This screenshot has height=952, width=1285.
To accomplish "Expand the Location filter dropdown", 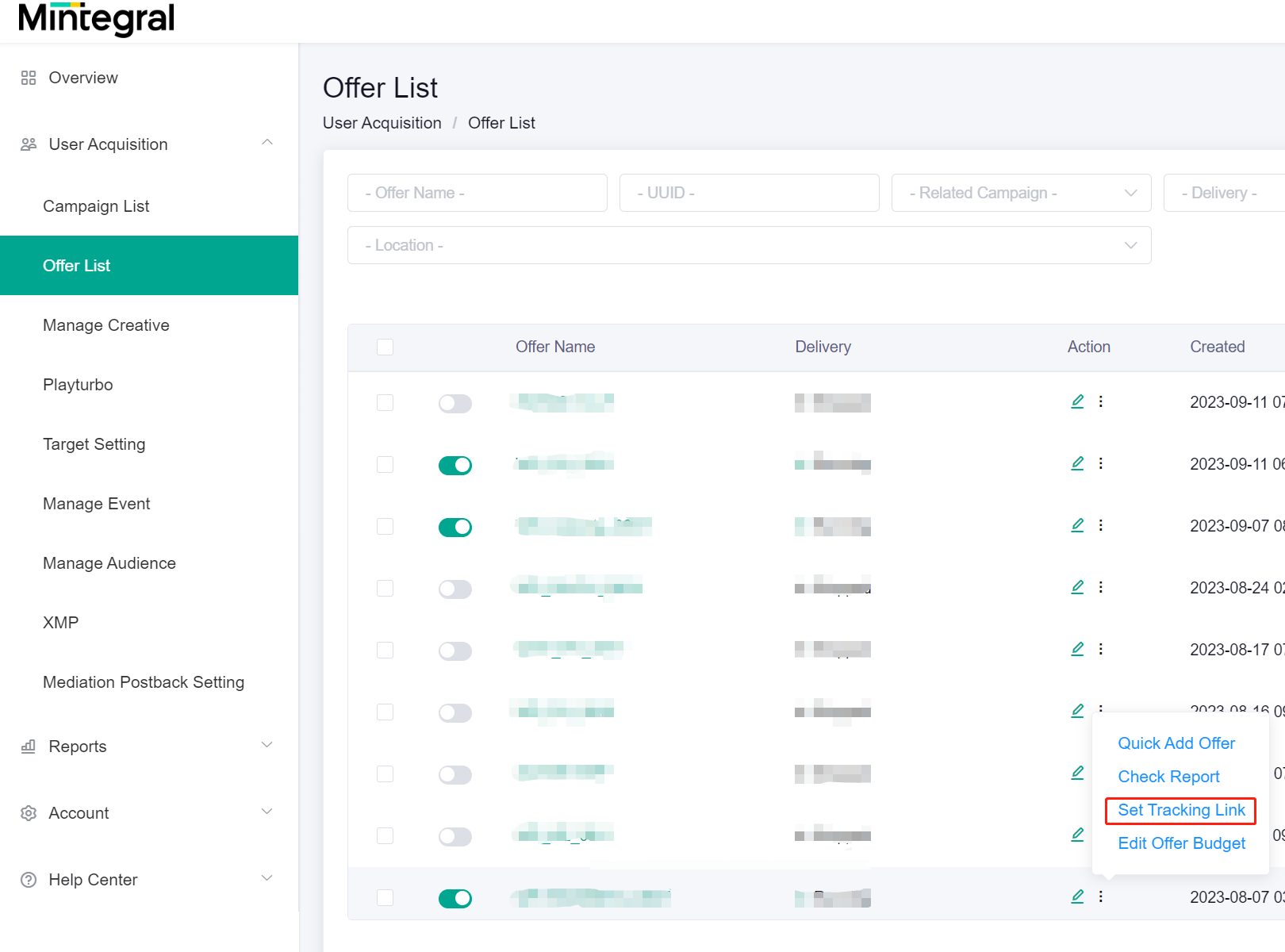I will 749,245.
